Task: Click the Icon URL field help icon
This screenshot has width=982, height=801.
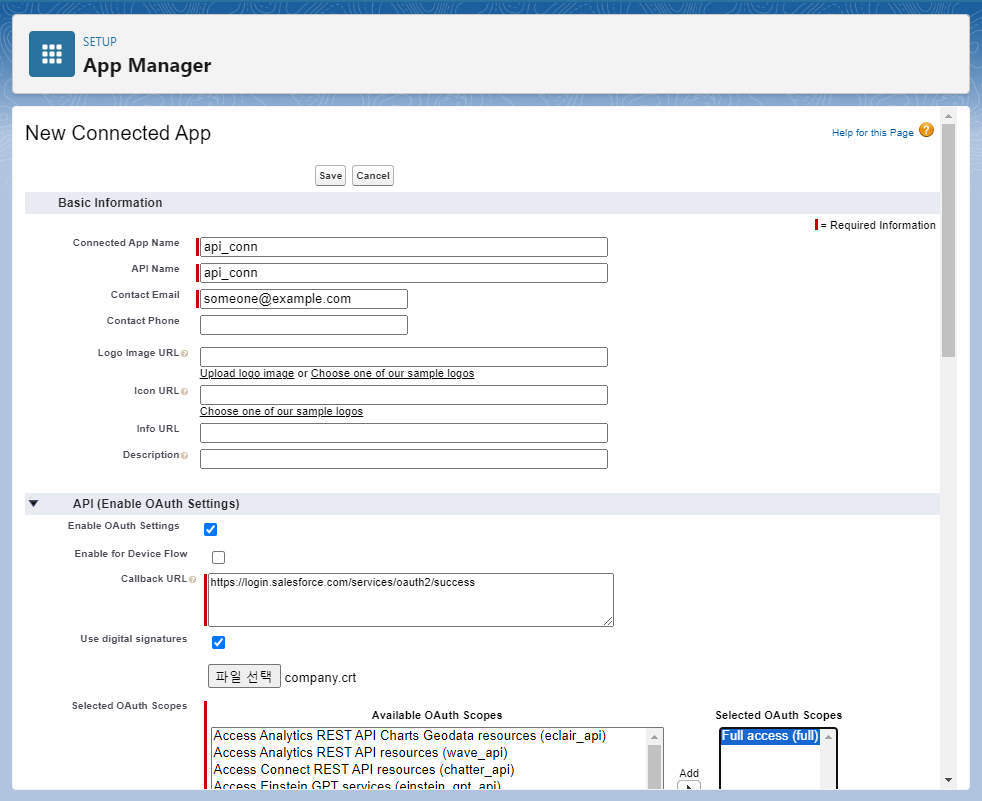Action: coord(185,390)
